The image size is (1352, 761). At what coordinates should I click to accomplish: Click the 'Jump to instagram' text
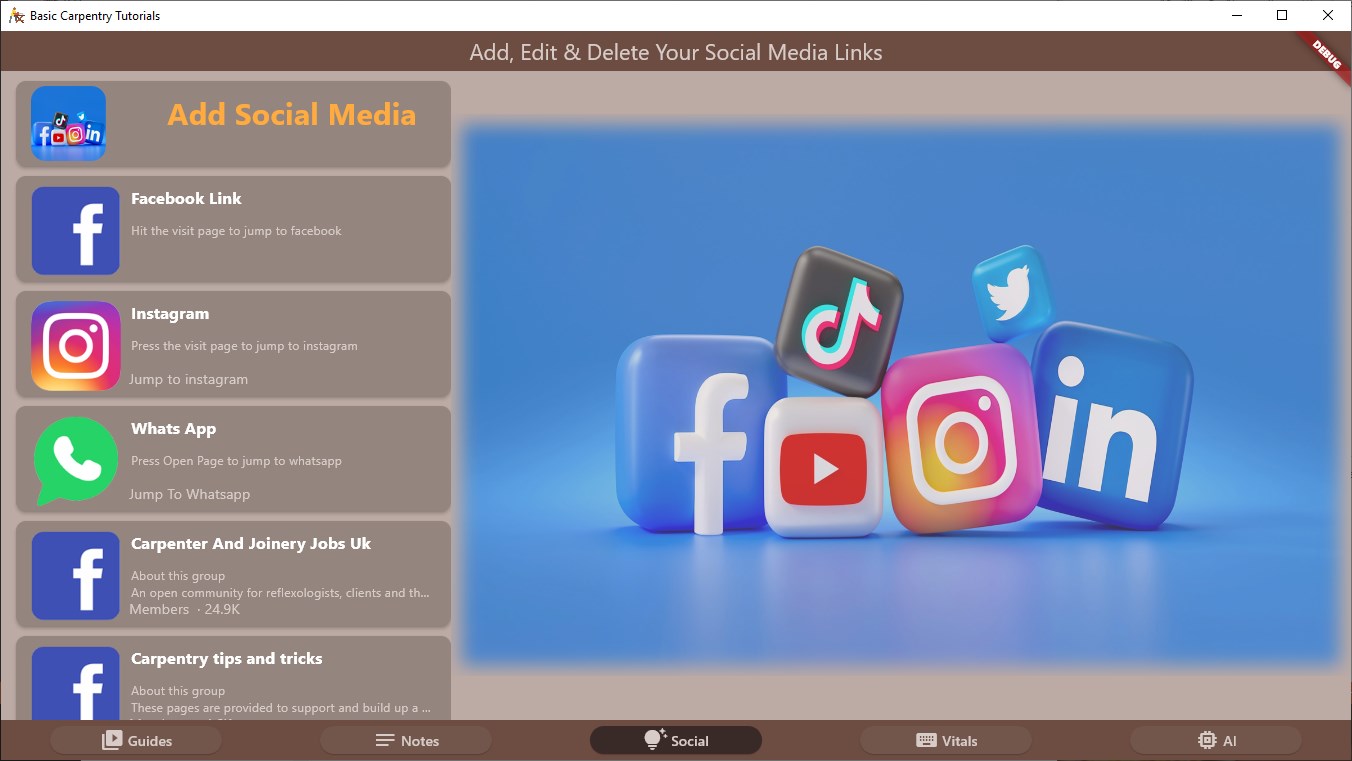[x=188, y=379]
